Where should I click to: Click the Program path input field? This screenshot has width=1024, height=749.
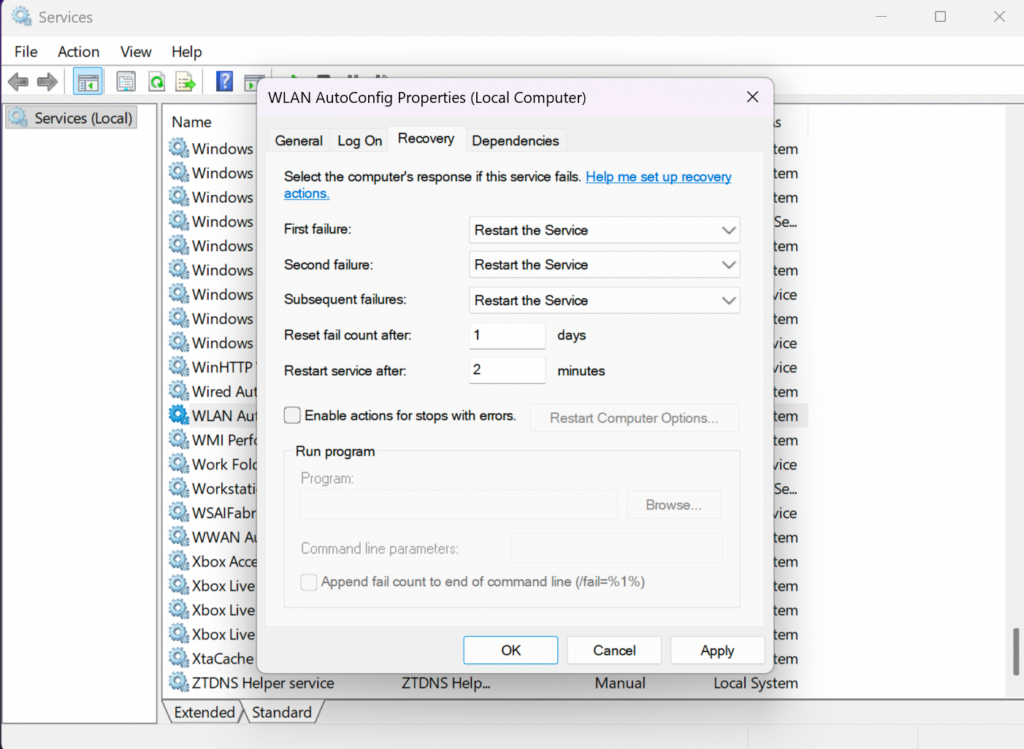(458, 505)
